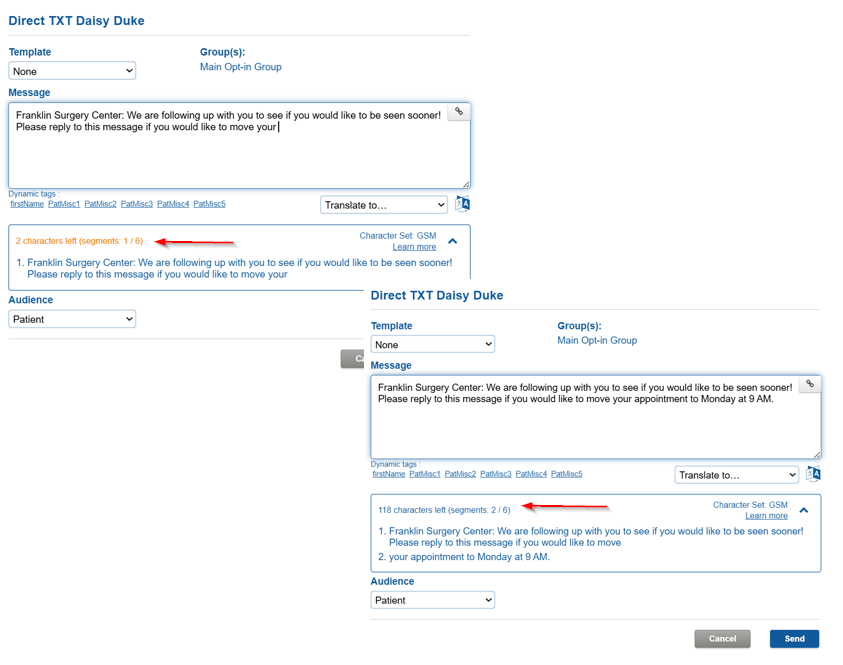Insert the PatMisc3 tag under the message ending "move your"
Image resolution: width=843 pixels, height=665 pixels.
pyautogui.click(x=137, y=204)
